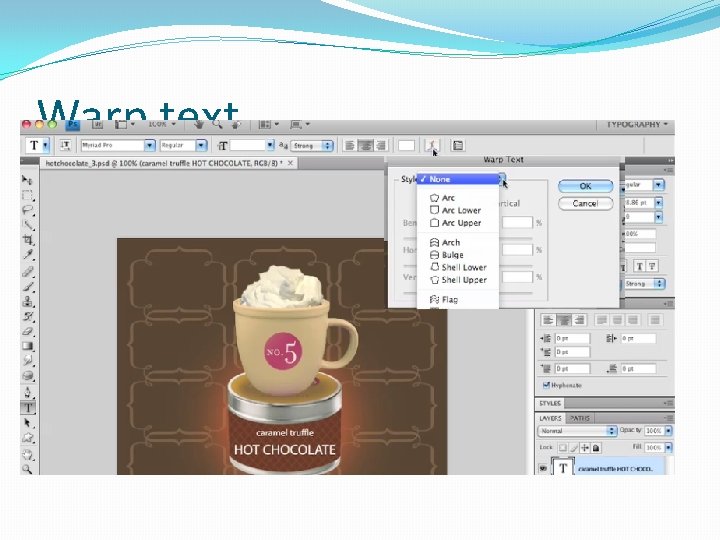Select the Path Selection arrow tool
Viewport: 720px width, 540px height.
pyautogui.click(x=28, y=423)
